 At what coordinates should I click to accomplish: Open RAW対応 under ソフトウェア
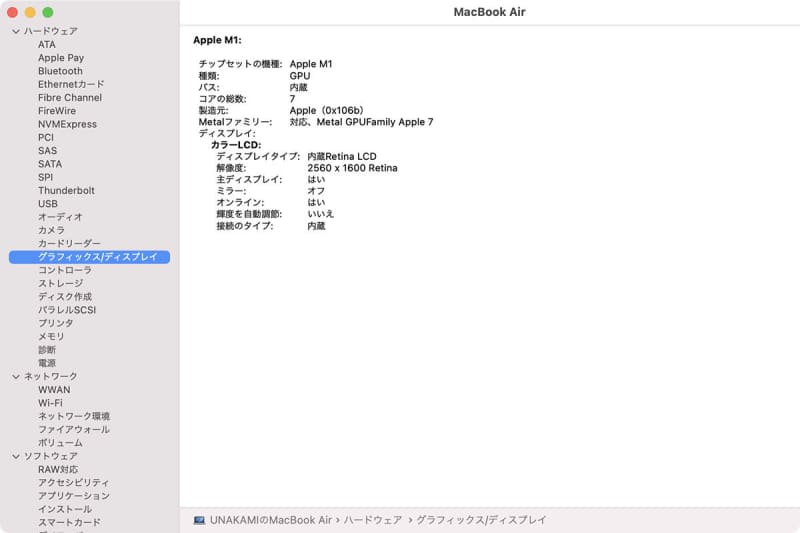pos(58,469)
